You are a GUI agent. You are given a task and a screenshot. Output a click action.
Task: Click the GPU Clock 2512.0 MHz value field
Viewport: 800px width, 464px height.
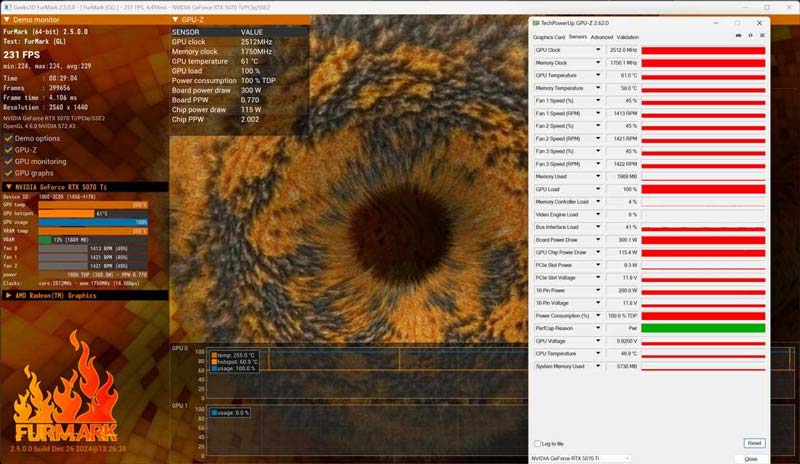pyautogui.click(x=622, y=50)
